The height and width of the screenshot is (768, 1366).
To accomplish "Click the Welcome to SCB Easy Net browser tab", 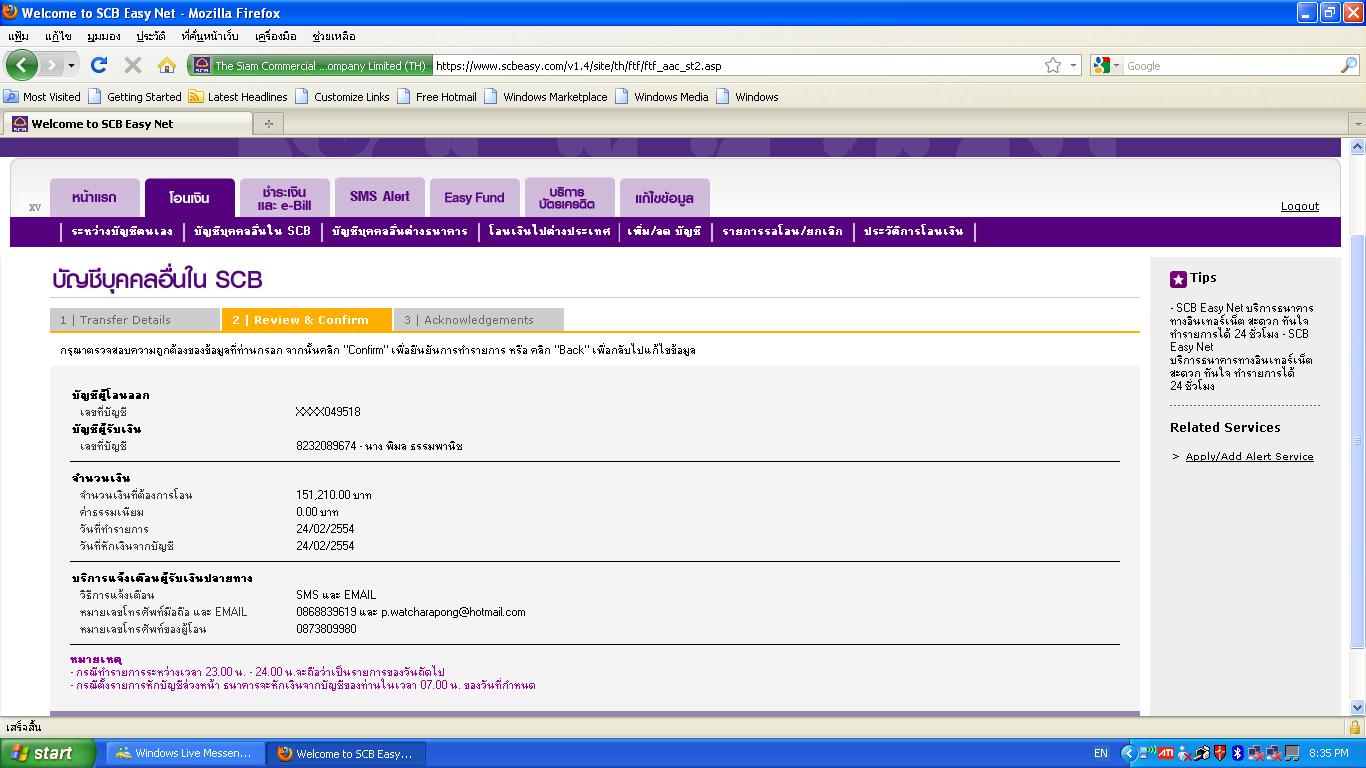I will point(128,124).
